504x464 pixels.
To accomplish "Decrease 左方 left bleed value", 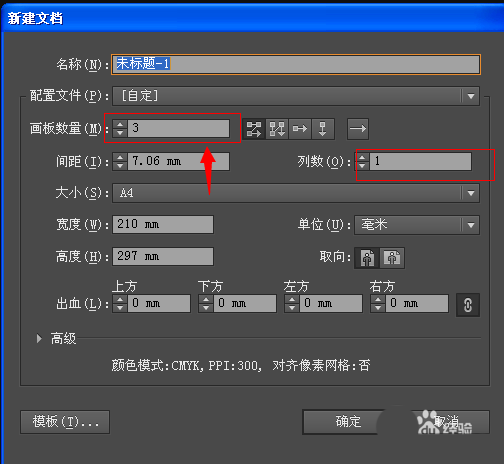I will pyautogui.click(x=292, y=308).
